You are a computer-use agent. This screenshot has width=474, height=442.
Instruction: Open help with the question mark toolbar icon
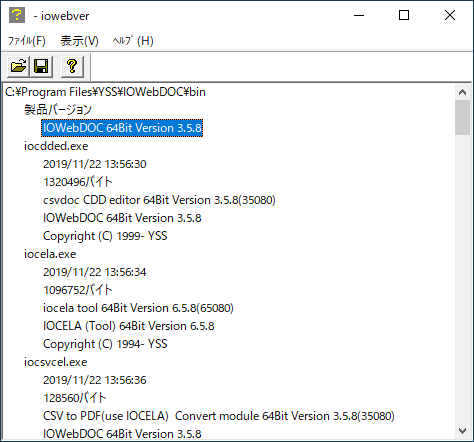coord(72,67)
